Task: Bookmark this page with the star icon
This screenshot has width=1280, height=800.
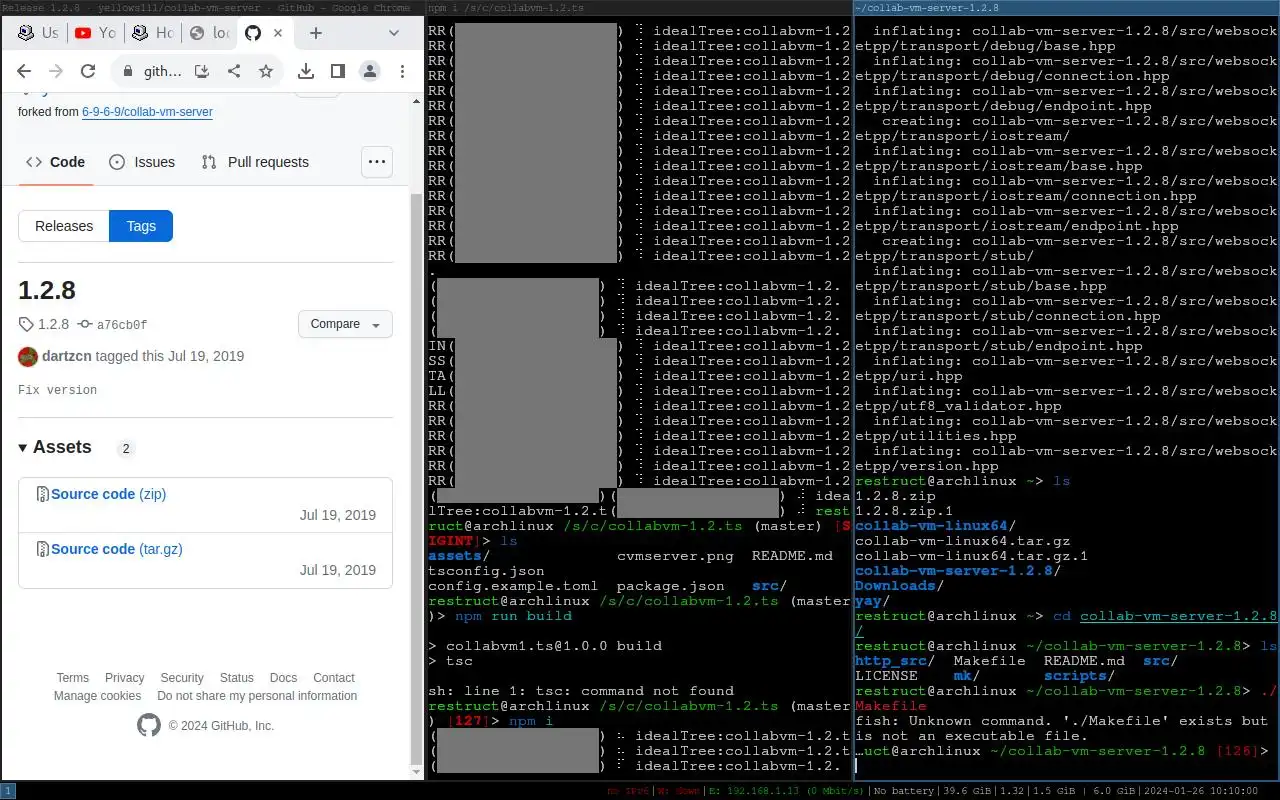Action: pos(266,71)
